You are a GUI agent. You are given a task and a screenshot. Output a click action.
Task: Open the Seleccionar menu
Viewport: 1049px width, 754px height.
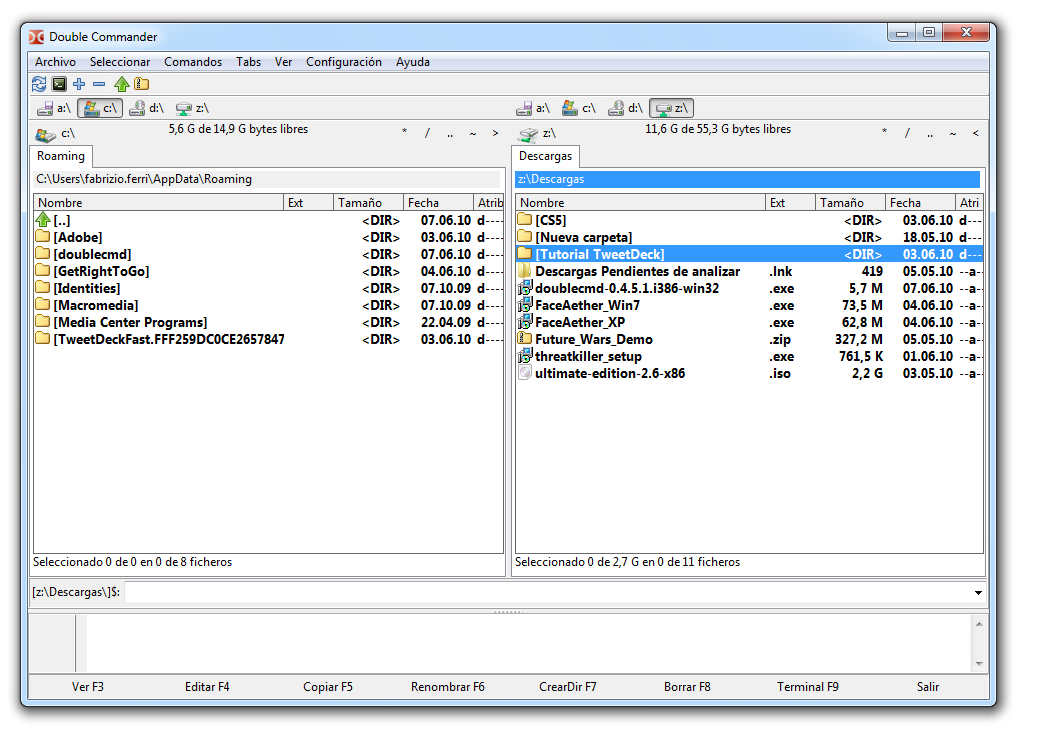click(120, 62)
